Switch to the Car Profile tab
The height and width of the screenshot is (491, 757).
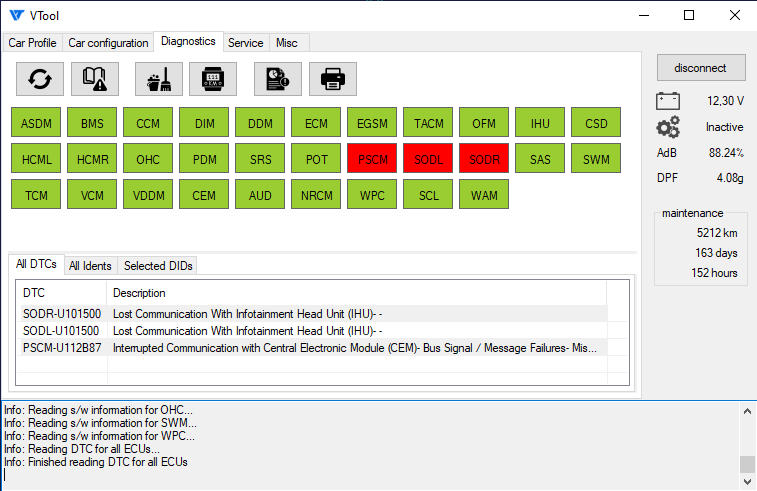(33, 43)
